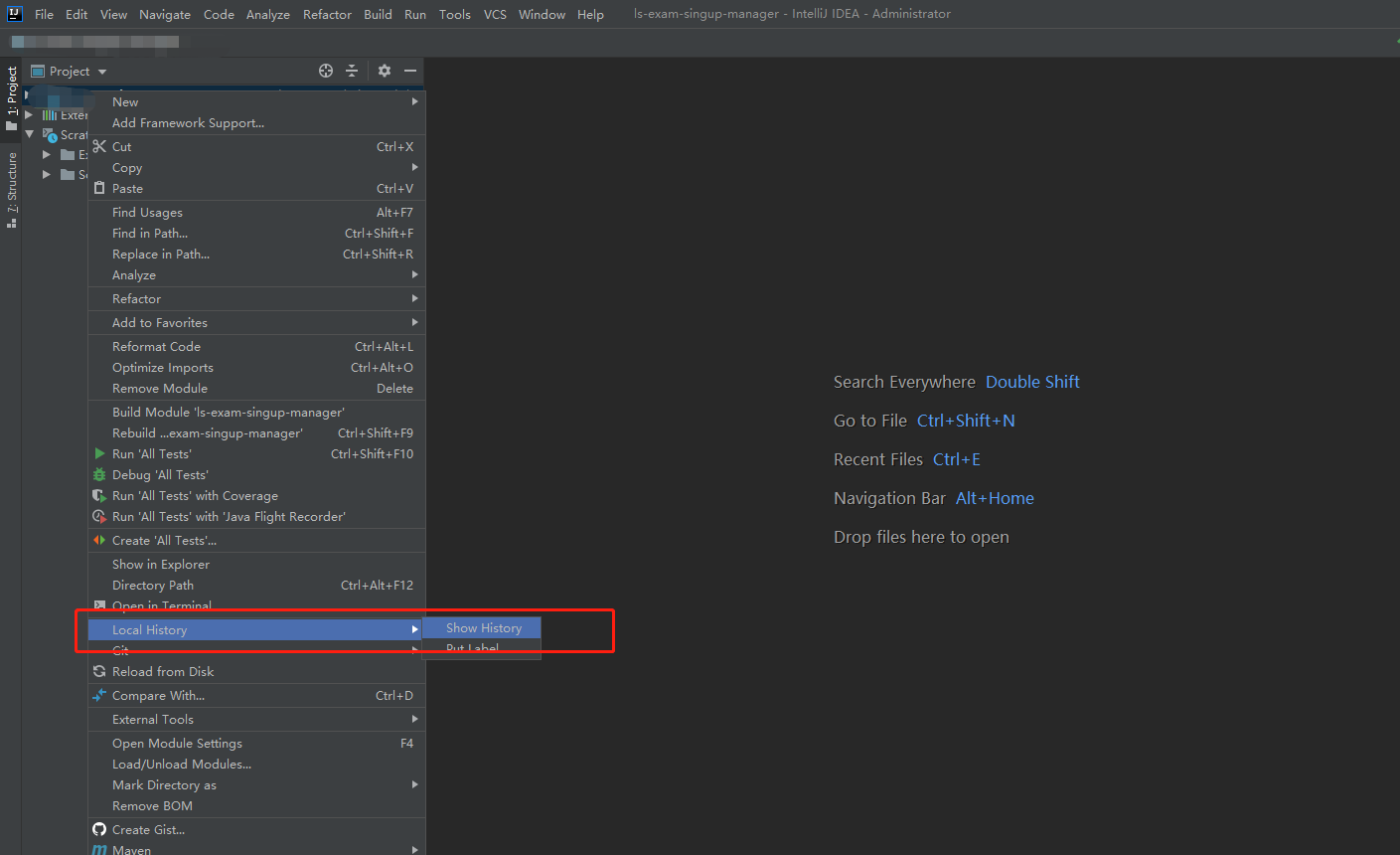Click the Maven icon in context menu

click(x=98, y=849)
